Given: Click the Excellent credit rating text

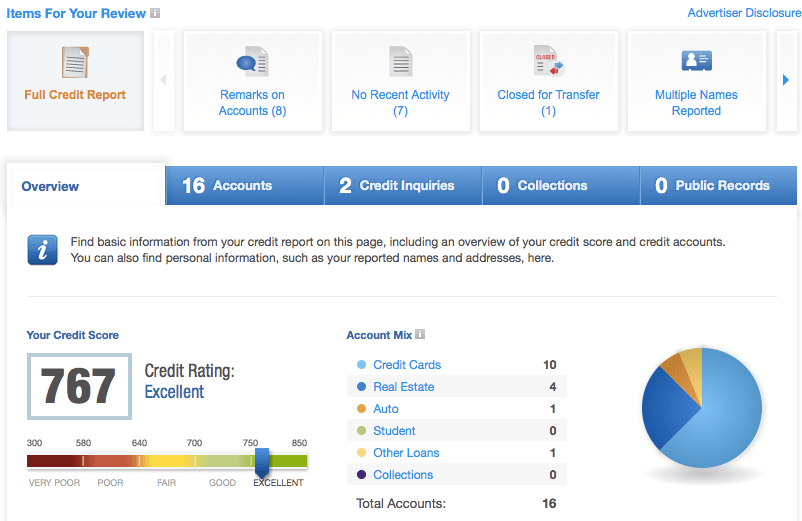Looking at the screenshot, I should (x=174, y=392).
